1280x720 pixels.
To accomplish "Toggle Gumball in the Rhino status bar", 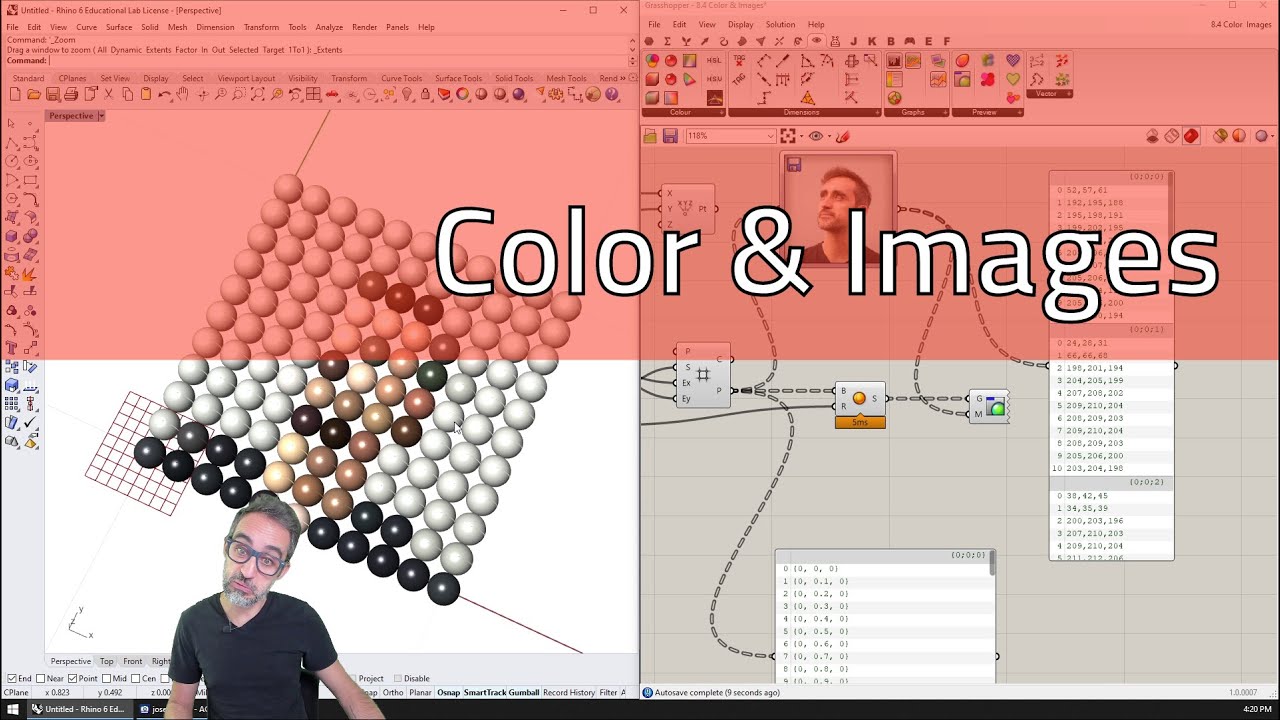I will tap(524, 692).
